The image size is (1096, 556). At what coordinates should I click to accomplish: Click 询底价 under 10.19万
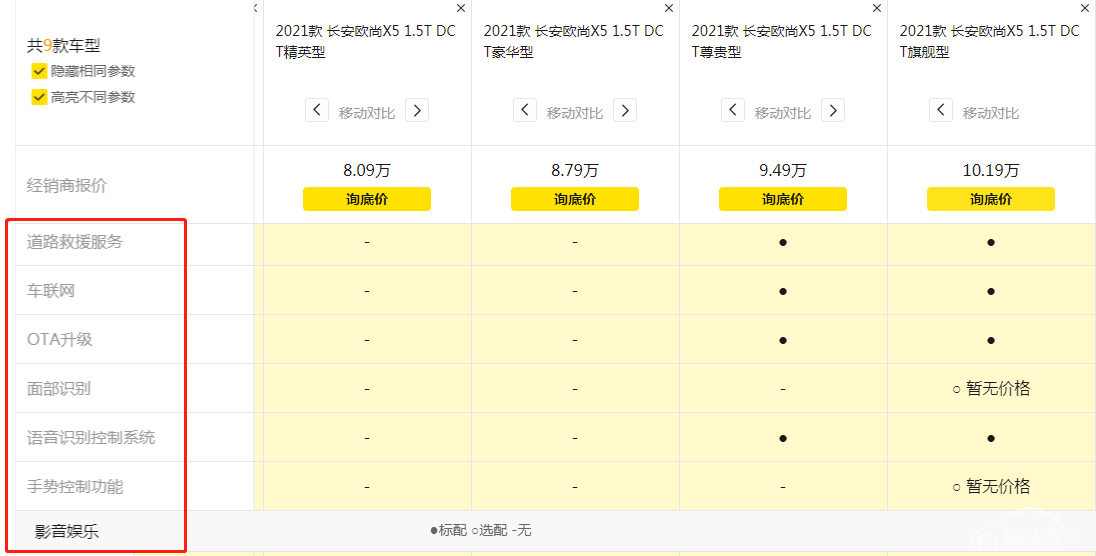990,199
